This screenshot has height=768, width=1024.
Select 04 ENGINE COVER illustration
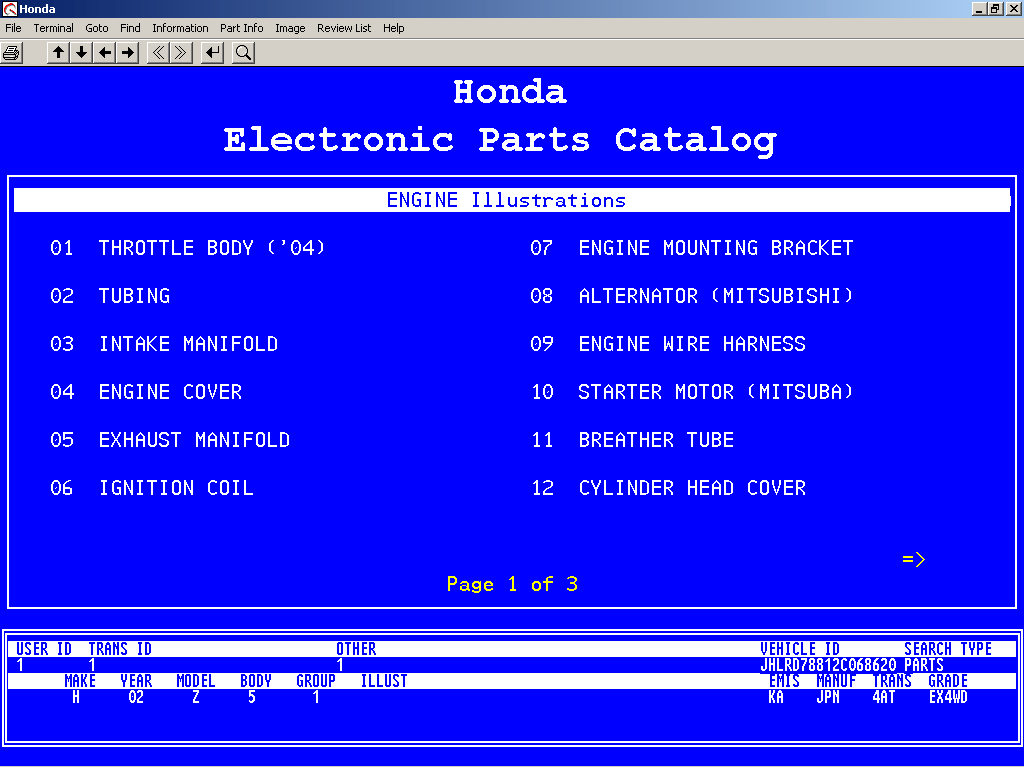coord(146,392)
